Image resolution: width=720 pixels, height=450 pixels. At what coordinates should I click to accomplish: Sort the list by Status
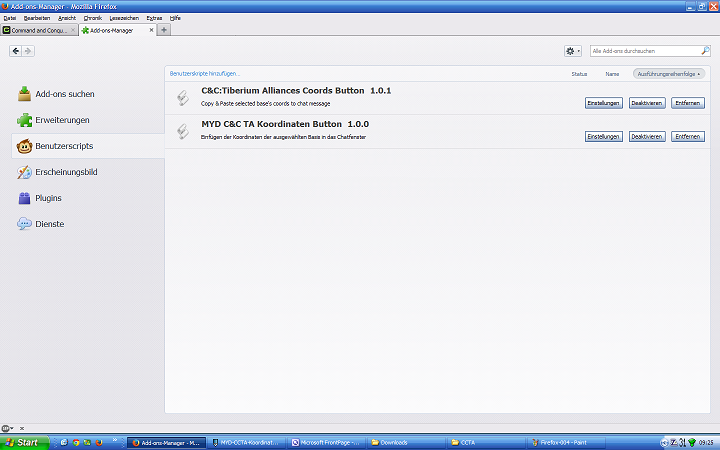(579, 74)
